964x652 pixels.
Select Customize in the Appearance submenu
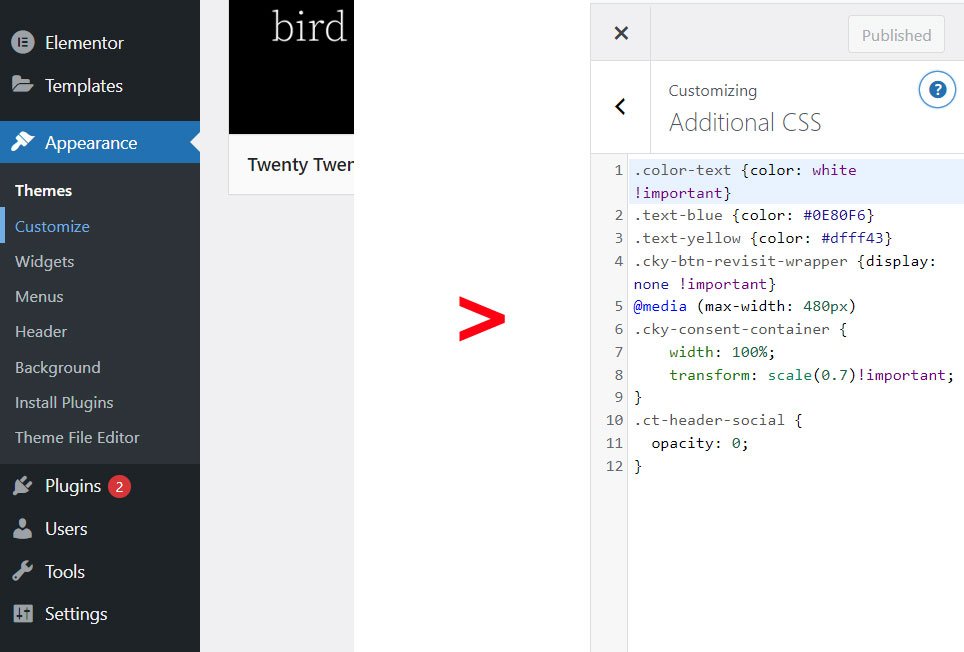point(52,226)
